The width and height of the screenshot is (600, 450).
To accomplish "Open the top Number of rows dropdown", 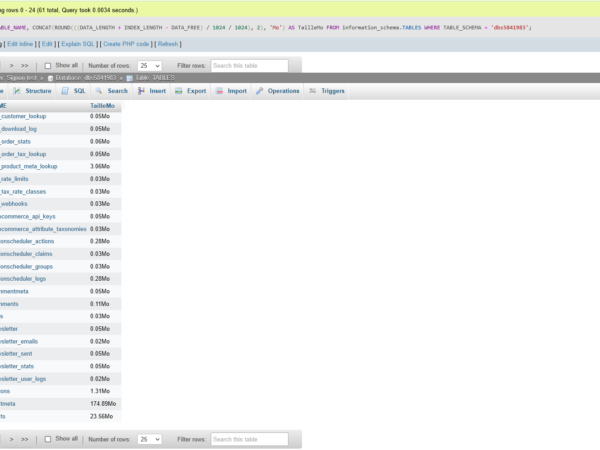I will (x=149, y=65).
